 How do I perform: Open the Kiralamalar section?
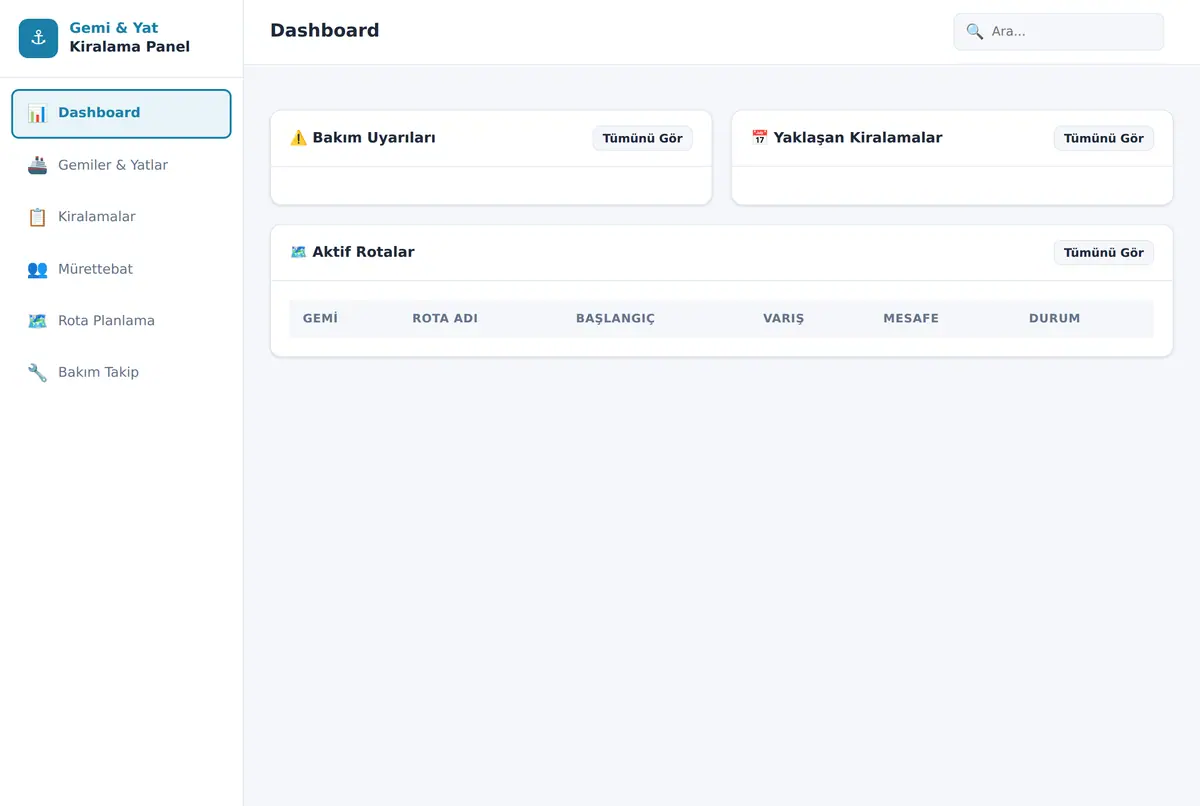[x=121, y=217]
